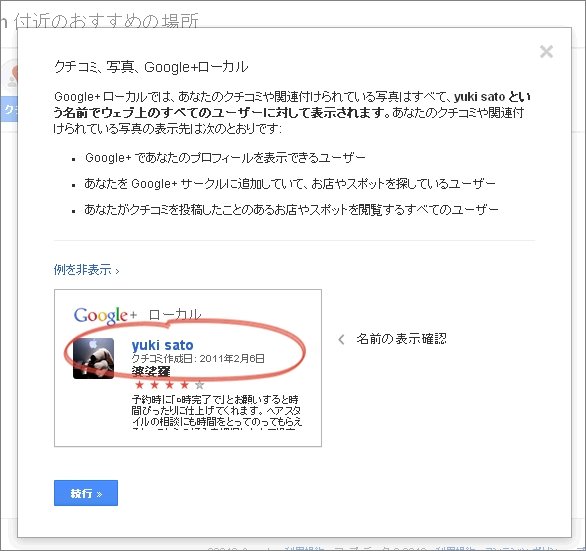Close the dialog with the X icon
This screenshot has width=586, height=551.
(546, 52)
